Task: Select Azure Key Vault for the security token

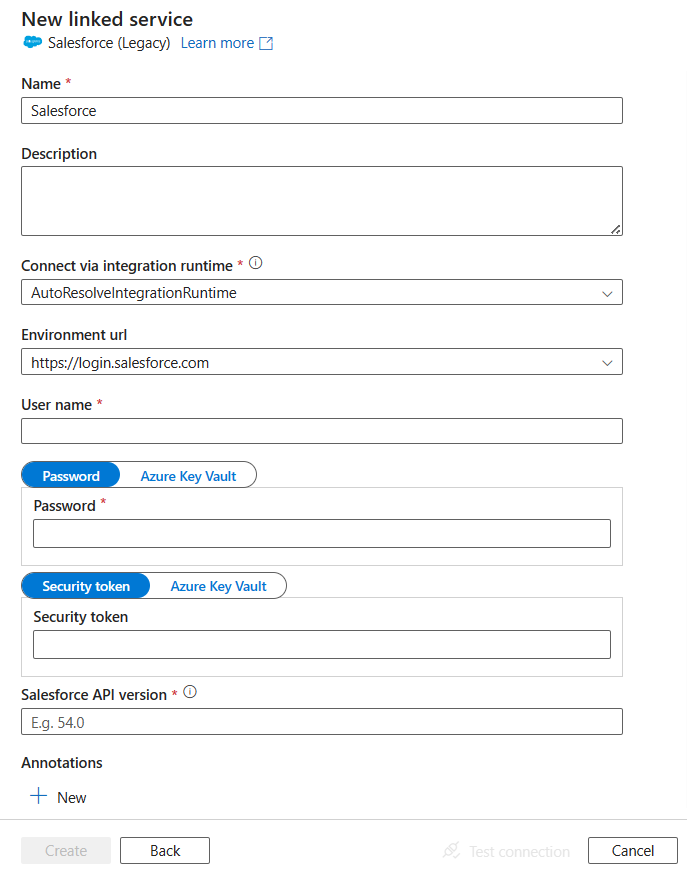Action: click(x=218, y=586)
